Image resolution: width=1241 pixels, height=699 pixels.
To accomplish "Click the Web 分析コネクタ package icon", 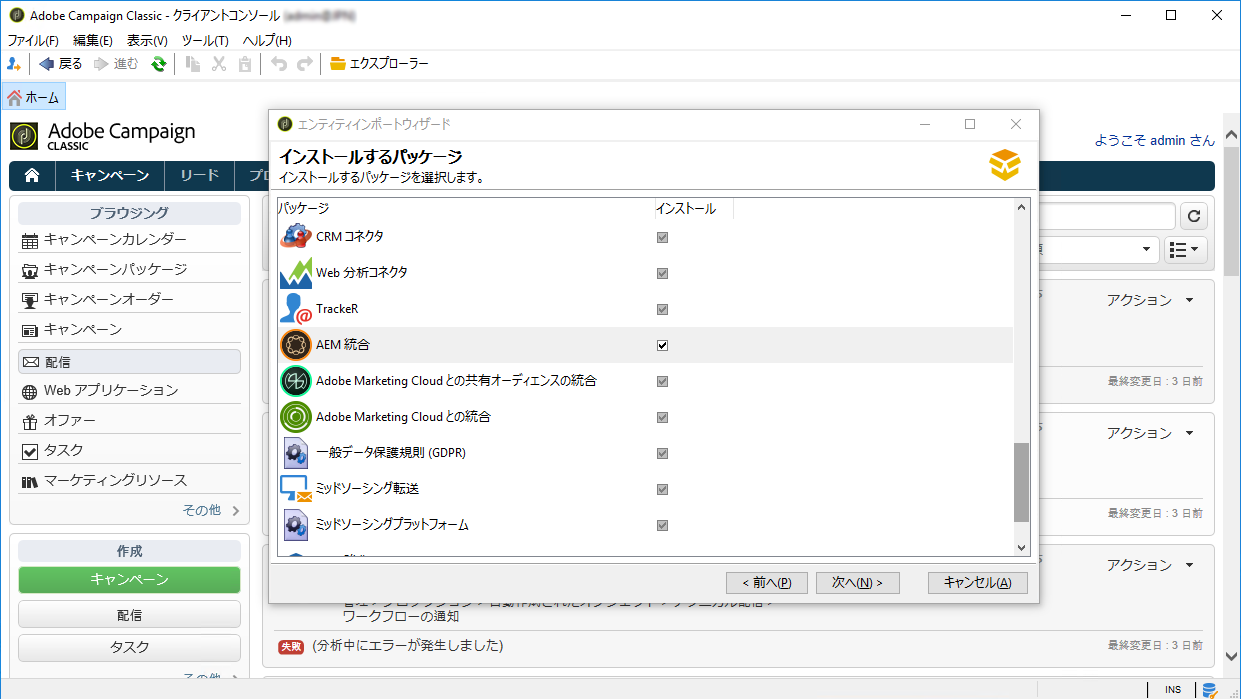I will (296, 273).
